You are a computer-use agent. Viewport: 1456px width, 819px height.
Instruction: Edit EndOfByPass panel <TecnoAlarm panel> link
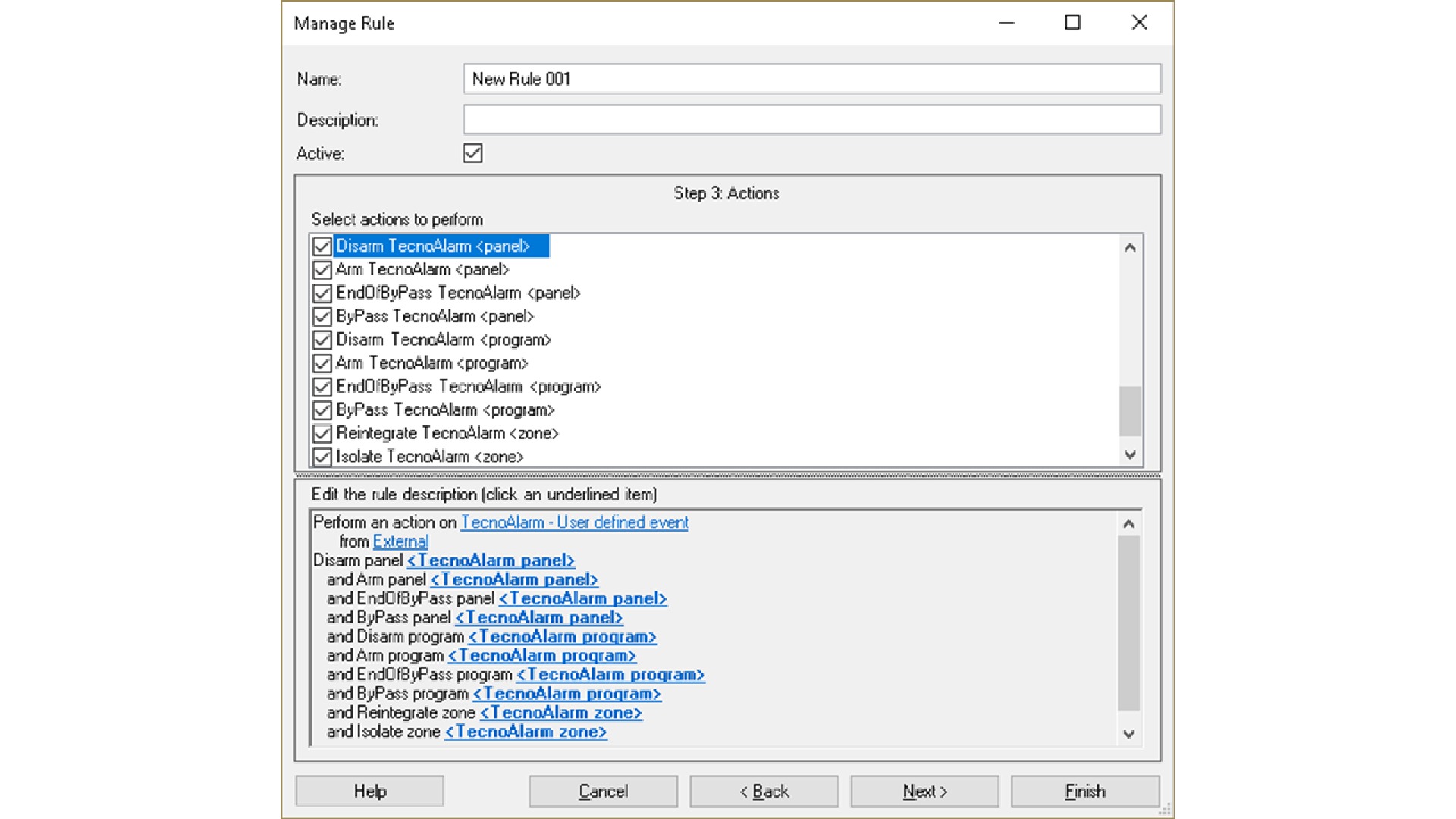coord(582,598)
